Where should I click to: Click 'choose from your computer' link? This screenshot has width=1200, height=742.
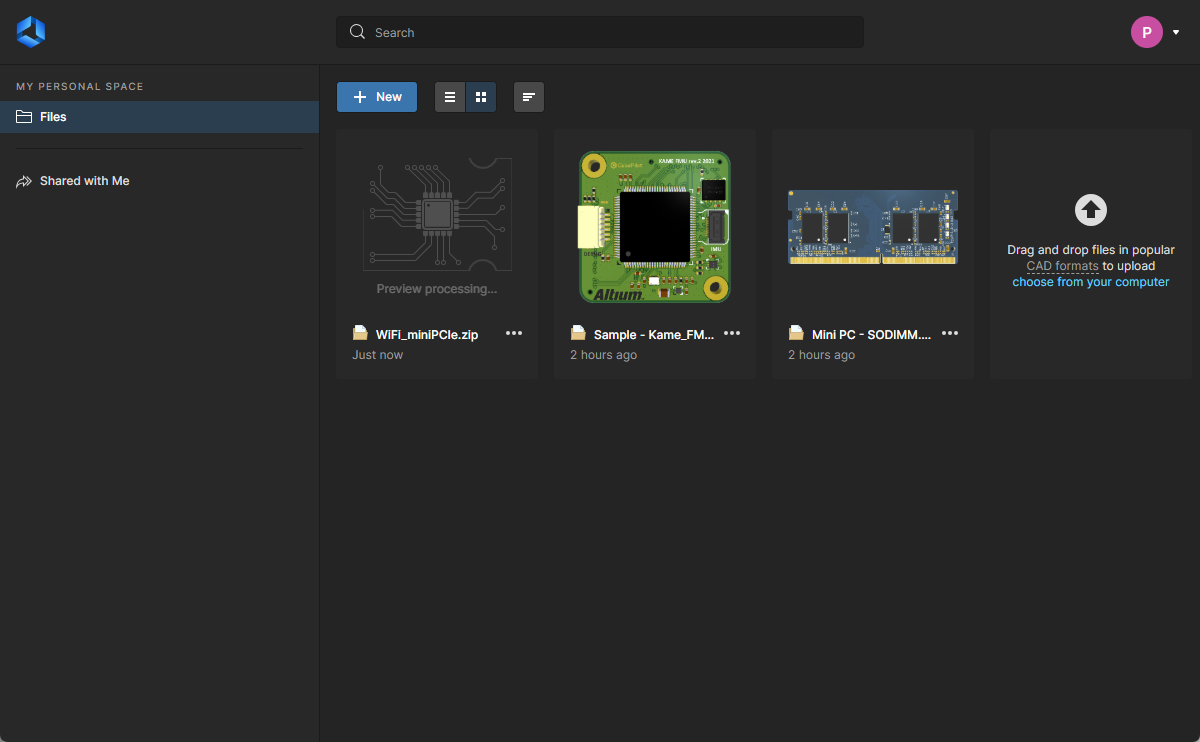point(1090,282)
